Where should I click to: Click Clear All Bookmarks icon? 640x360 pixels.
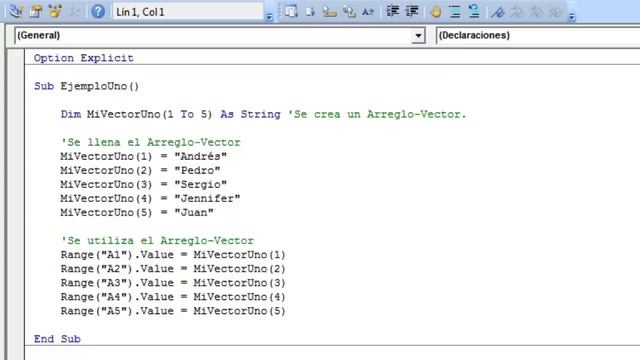click(556, 12)
